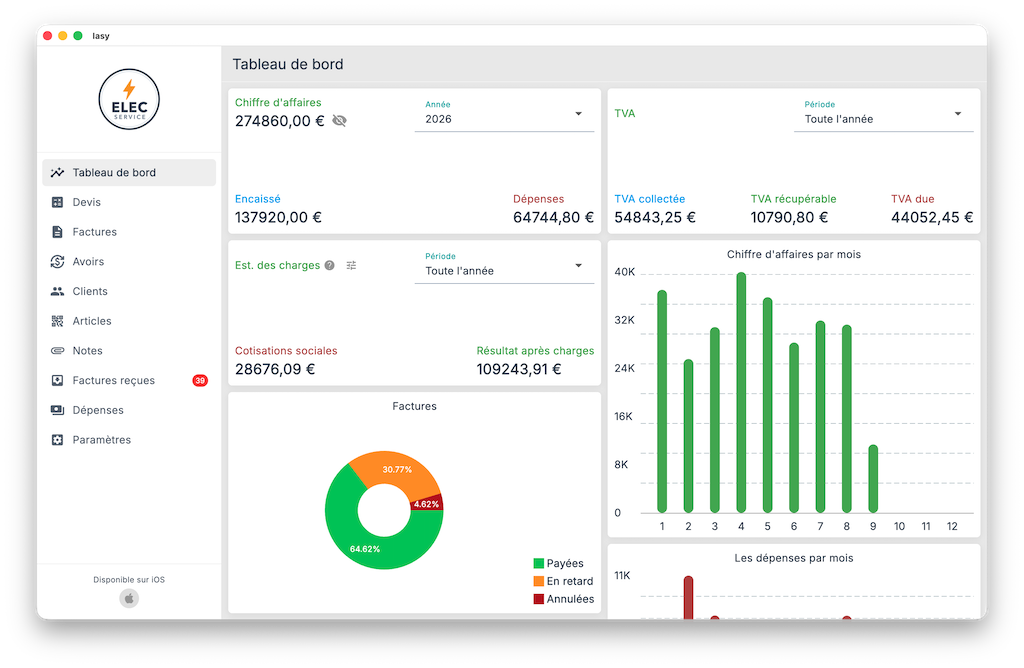Click the Cotisations sociales value 28676,09 €
1024x668 pixels.
pyautogui.click(x=275, y=370)
